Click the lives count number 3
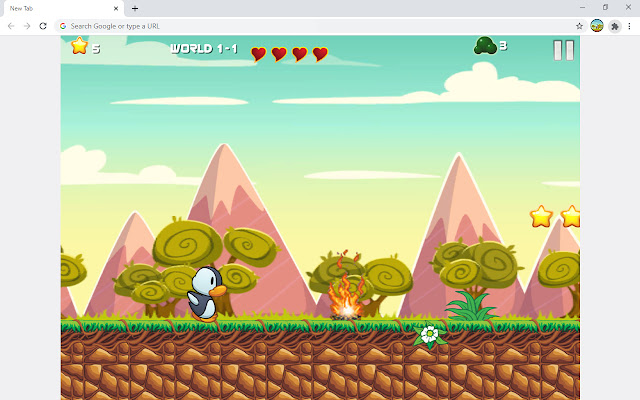The height and width of the screenshot is (400, 640). (503, 46)
